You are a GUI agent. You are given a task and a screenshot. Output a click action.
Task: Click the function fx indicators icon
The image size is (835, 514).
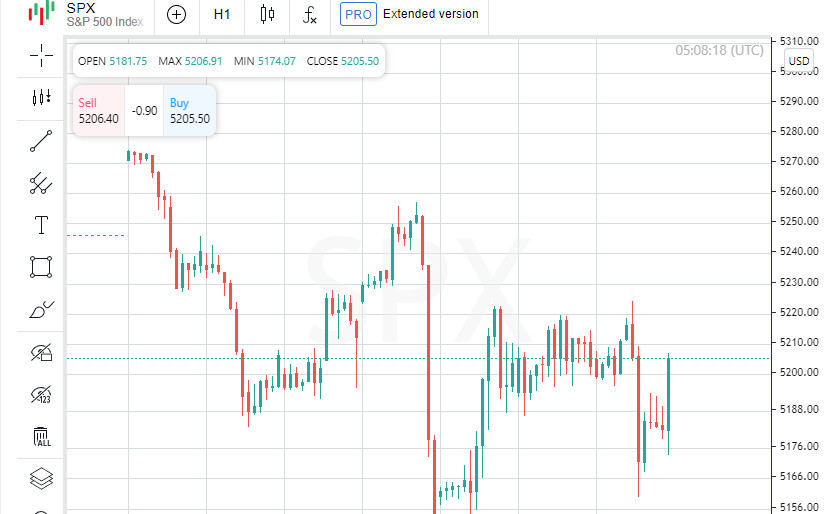coord(311,14)
